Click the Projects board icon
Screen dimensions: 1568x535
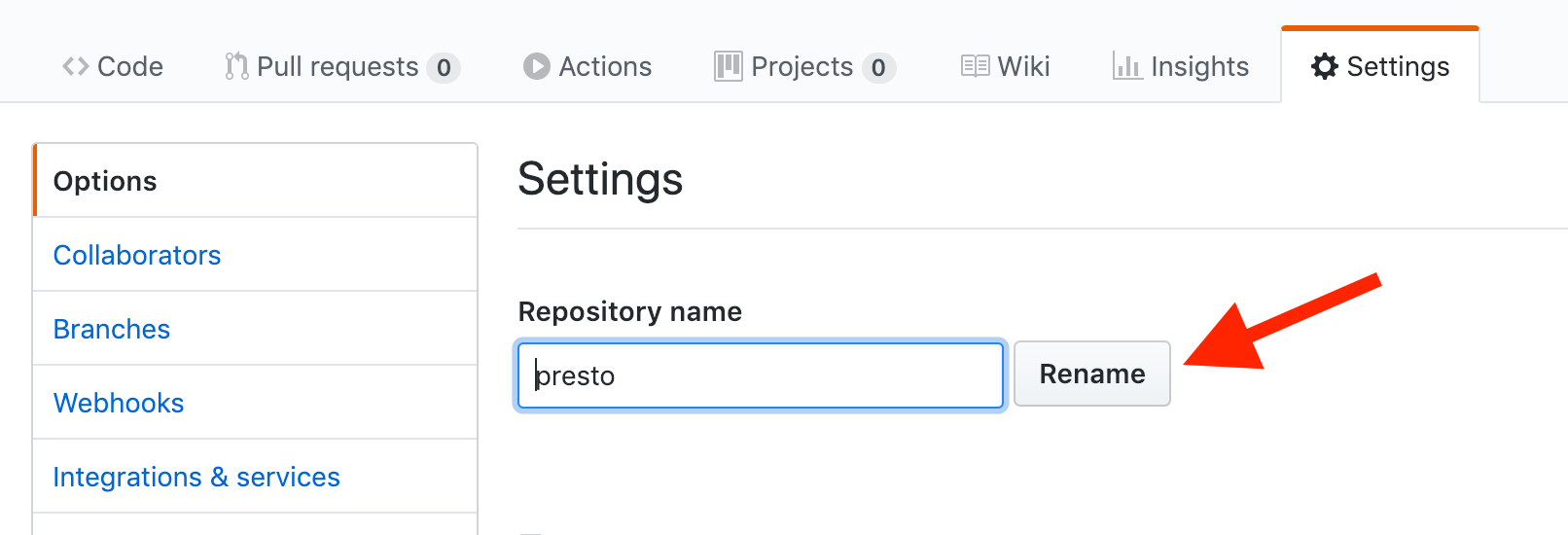(x=728, y=66)
